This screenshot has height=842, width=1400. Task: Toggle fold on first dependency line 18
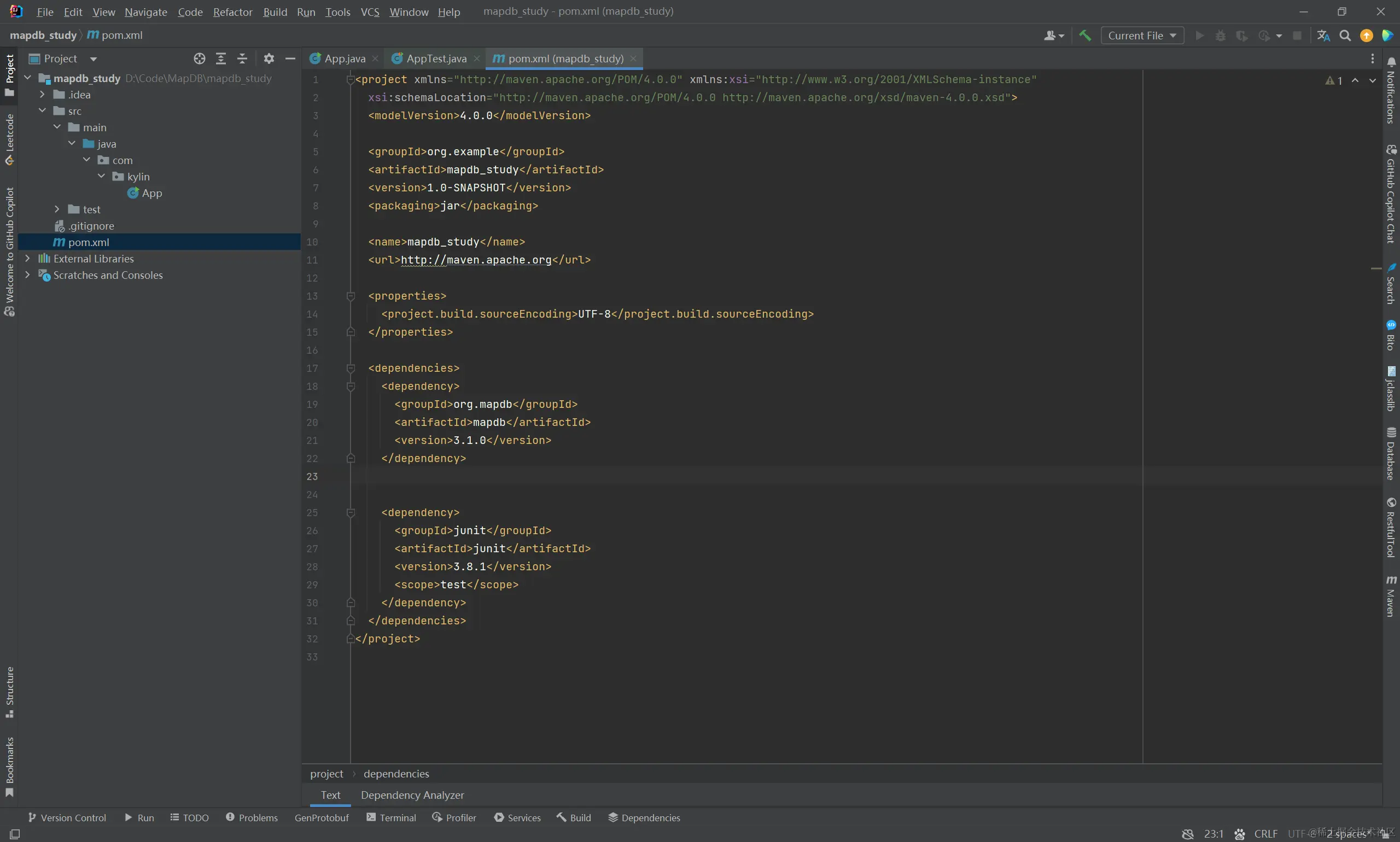point(351,387)
